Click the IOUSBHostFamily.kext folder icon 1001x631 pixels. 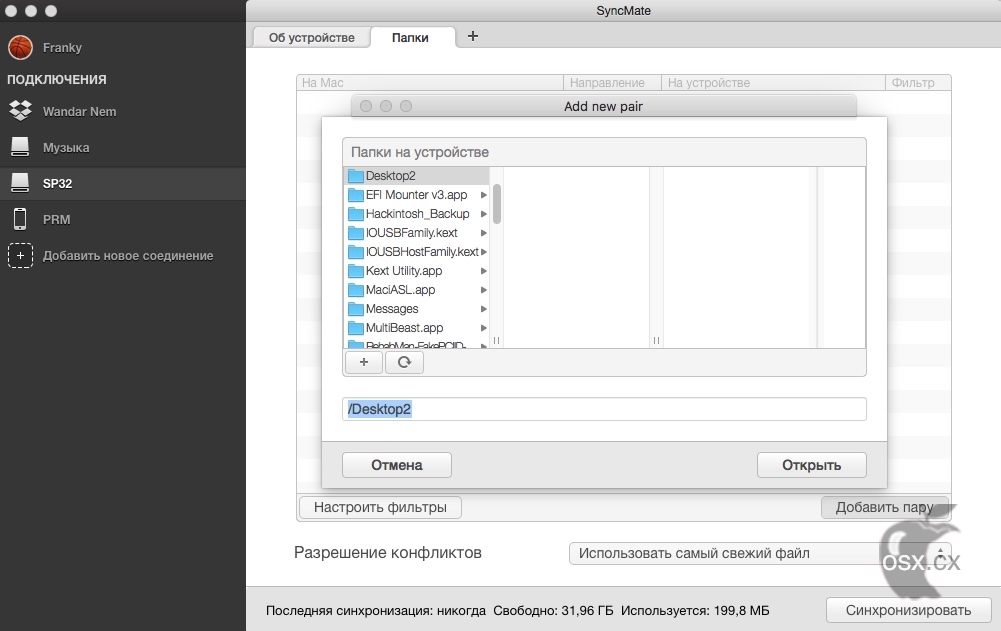pyautogui.click(x=356, y=252)
